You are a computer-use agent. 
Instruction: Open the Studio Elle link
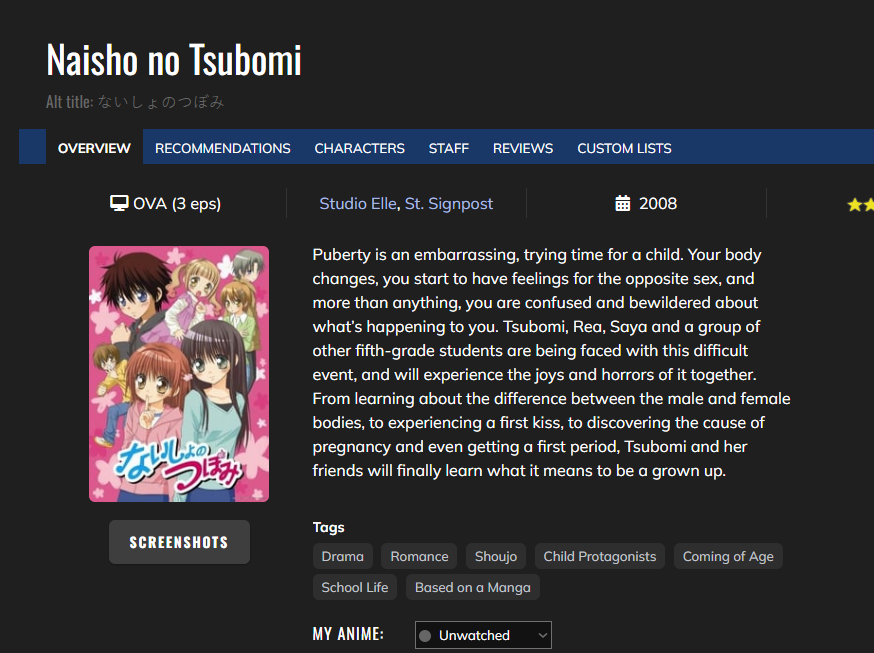[357, 204]
